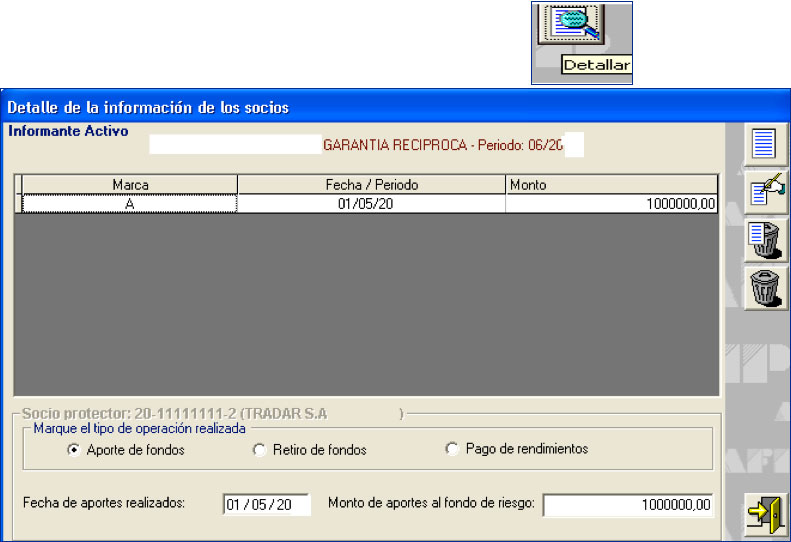The width and height of the screenshot is (791, 542).
Task: Click the empty-all trash can icon
Action: click(x=765, y=288)
